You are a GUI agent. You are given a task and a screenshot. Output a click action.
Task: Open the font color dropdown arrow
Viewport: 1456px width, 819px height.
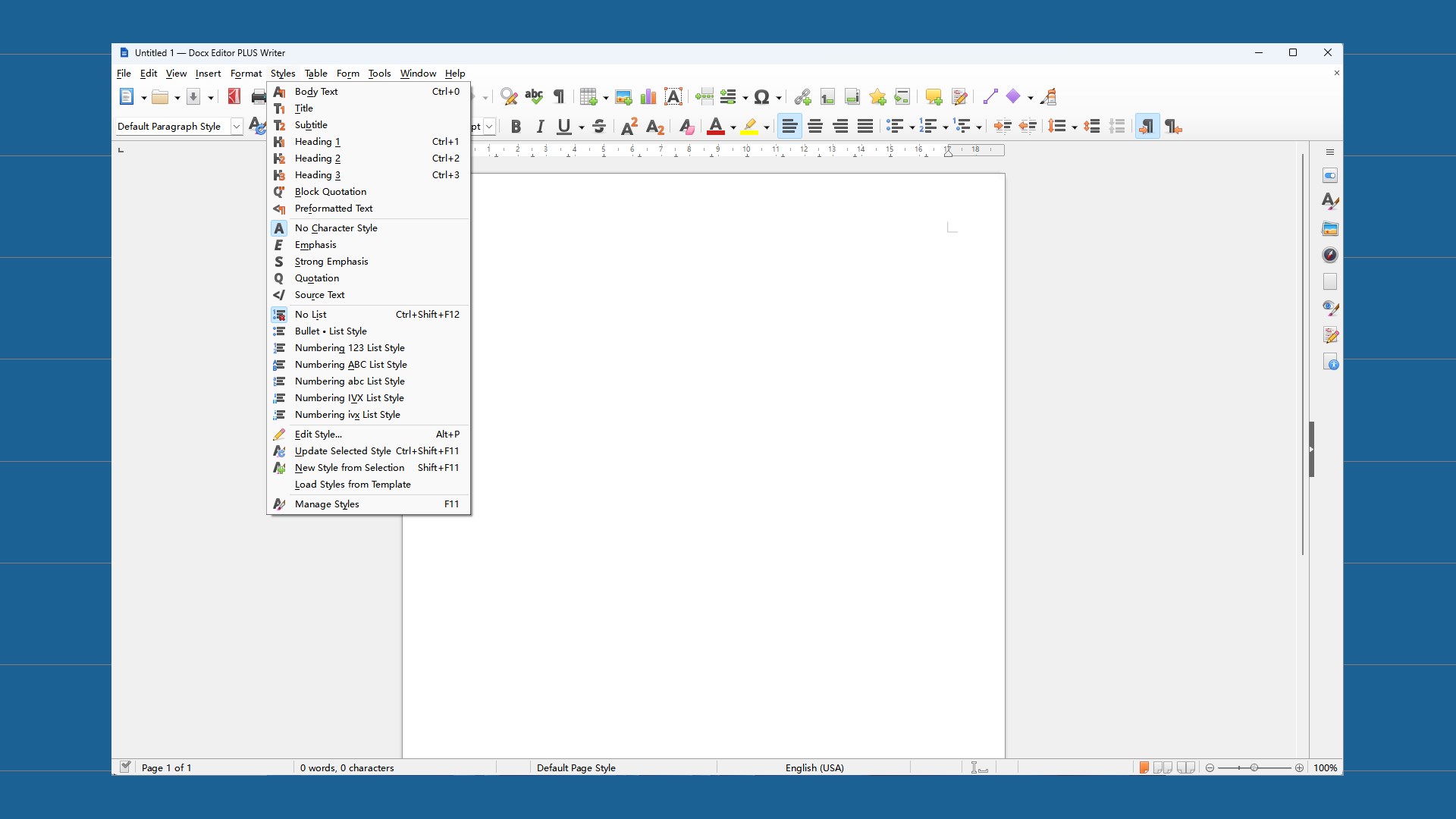click(x=733, y=127)
